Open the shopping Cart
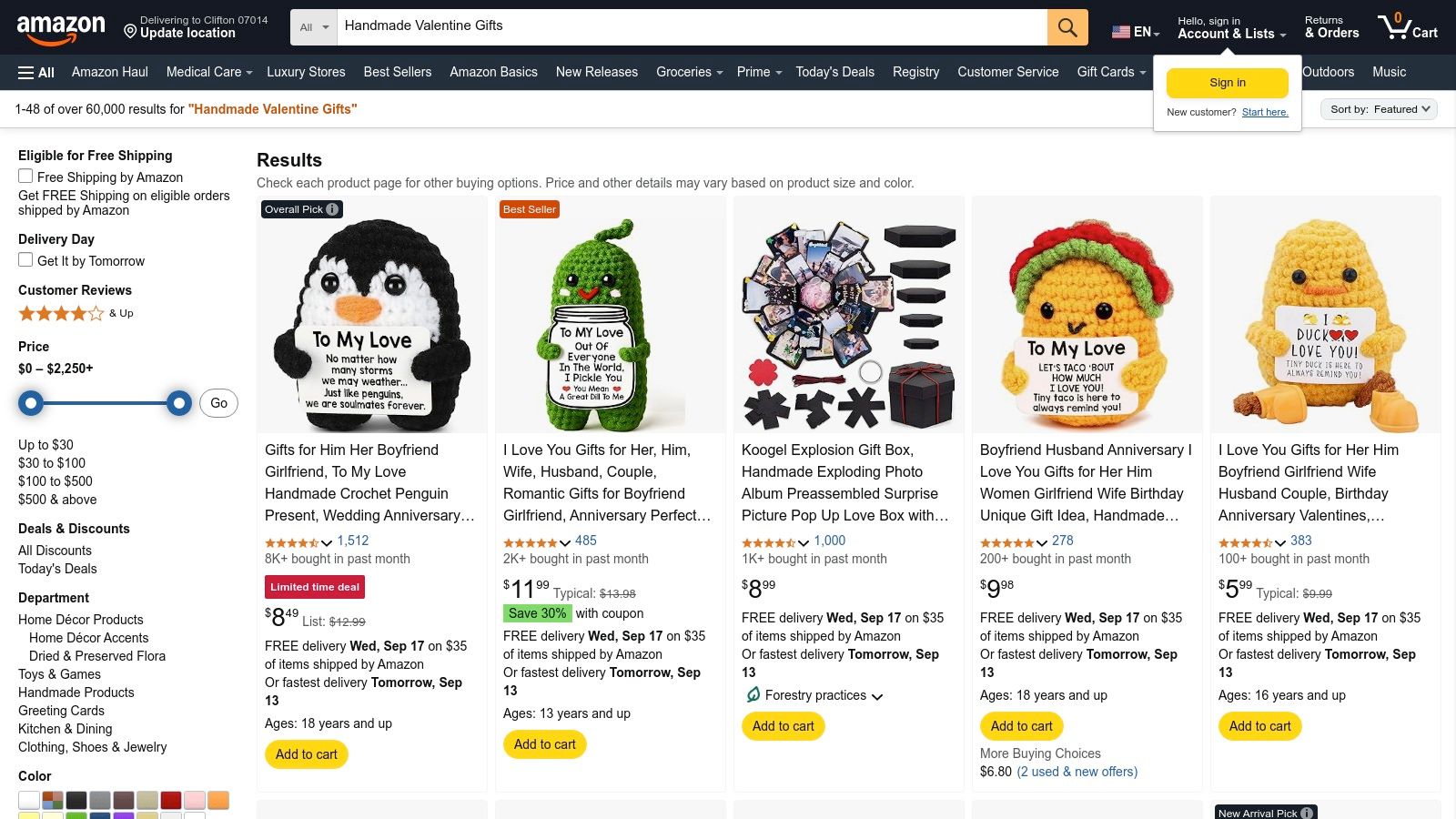Image resolution: width=1456 pixels, height=819 pixels. coord(1407,26)
